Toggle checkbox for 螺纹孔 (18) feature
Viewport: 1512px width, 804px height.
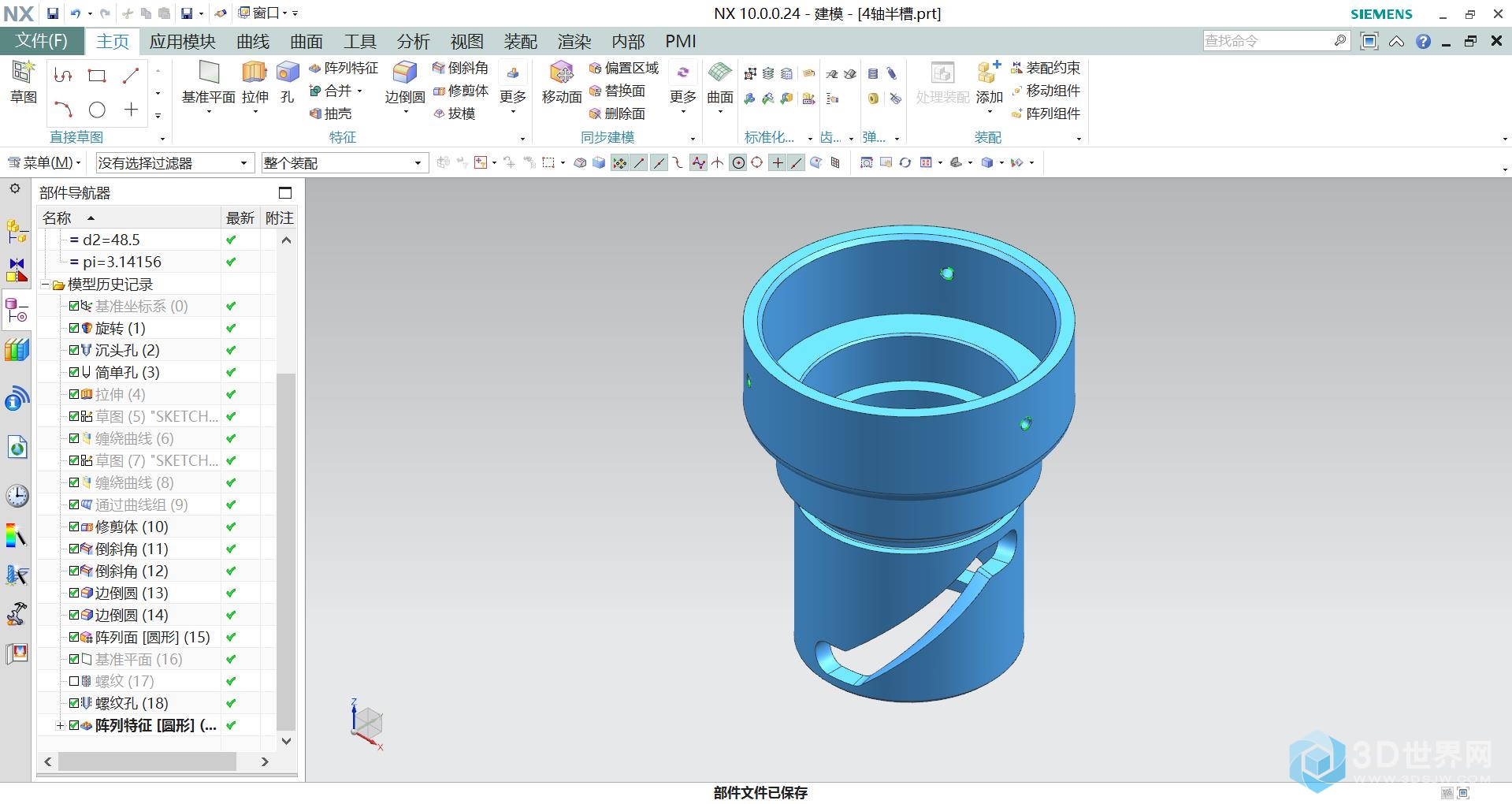pyautogui.click(x=74, y=703)
